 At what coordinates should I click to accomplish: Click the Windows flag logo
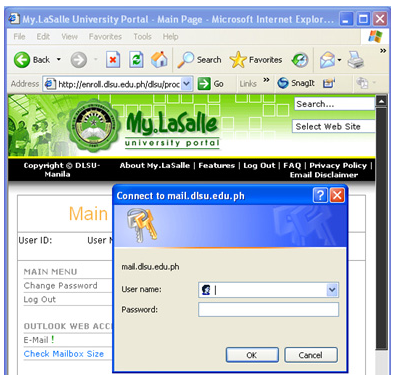click(x=375, y=36)
